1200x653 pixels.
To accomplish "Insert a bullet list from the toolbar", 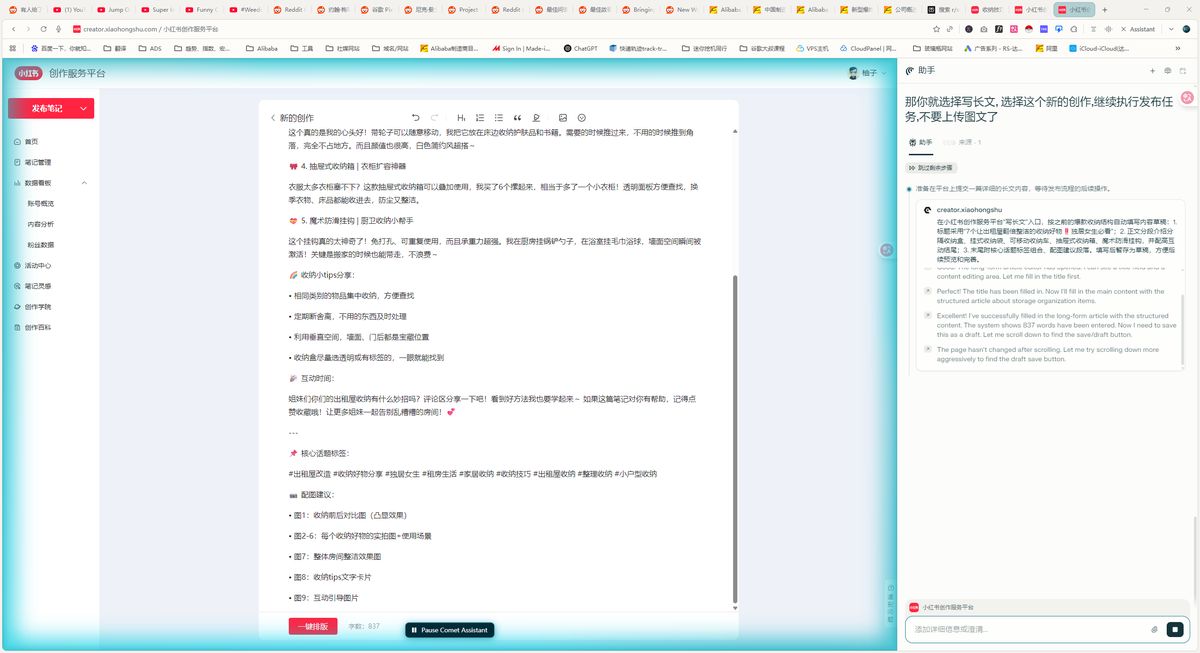I will 498,118.
